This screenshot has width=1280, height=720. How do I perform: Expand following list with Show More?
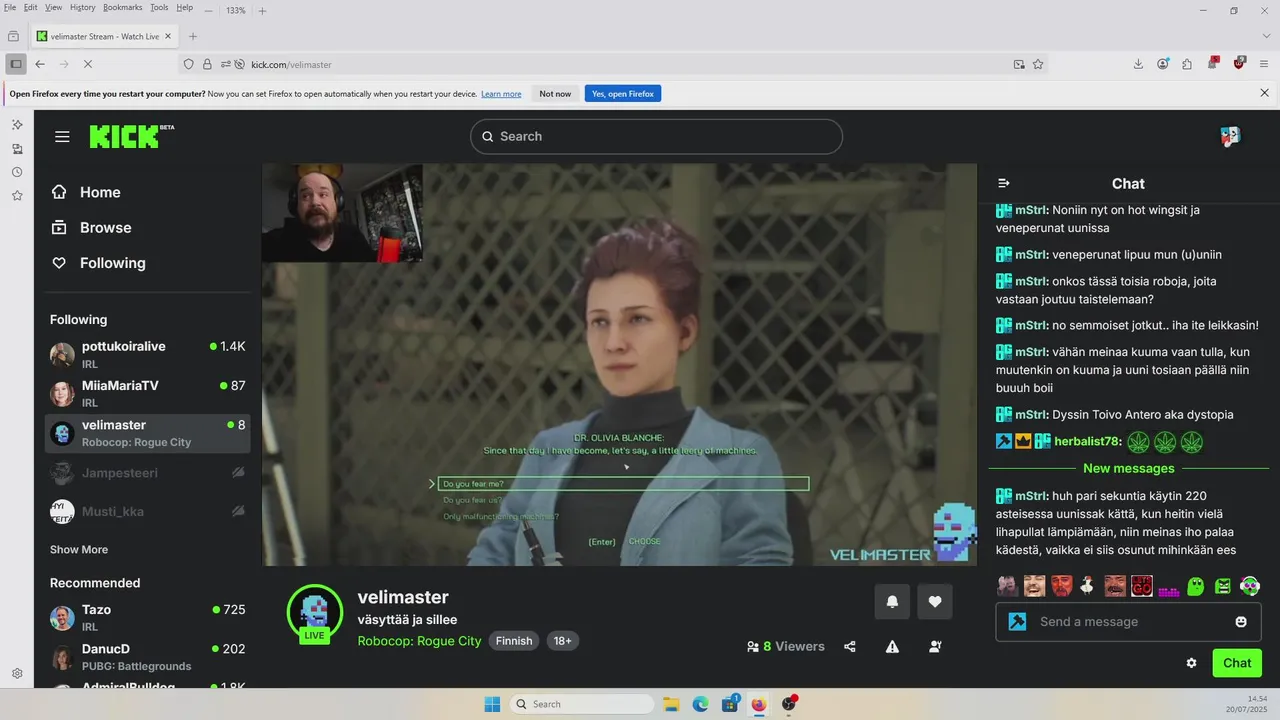(x=79, y=550)
